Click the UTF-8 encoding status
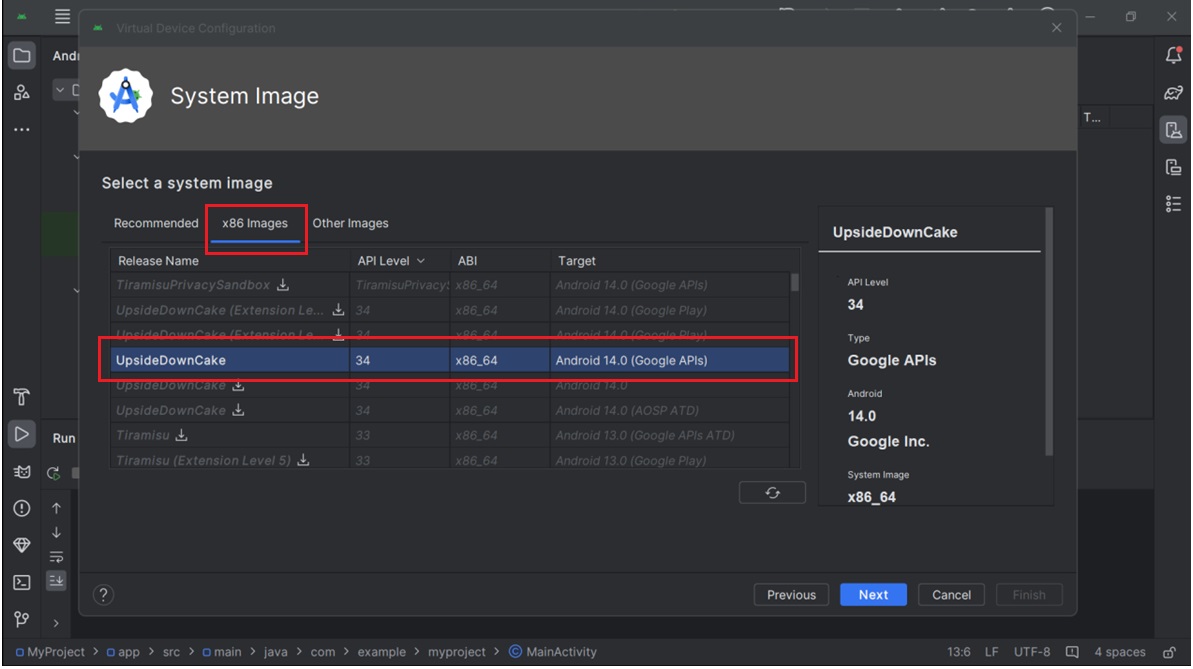The image size is (1193, 669). point(1032,652)
